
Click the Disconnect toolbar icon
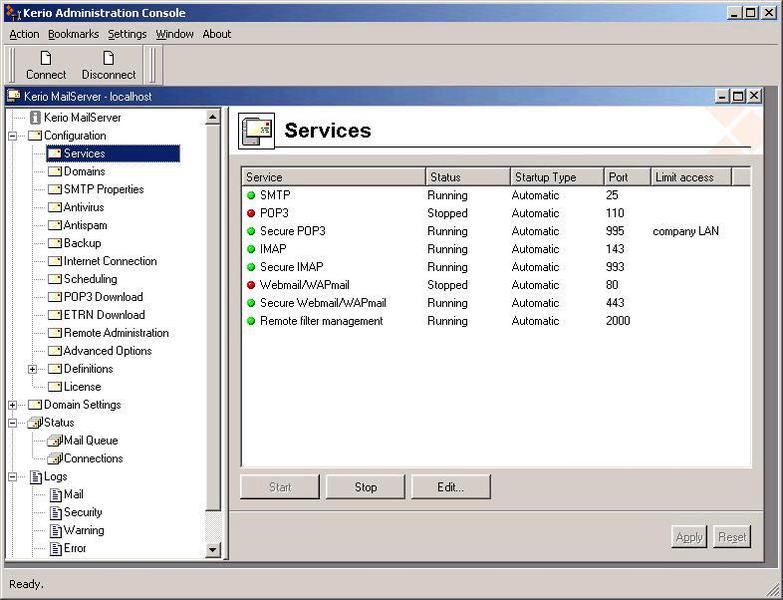click(108, 58)
